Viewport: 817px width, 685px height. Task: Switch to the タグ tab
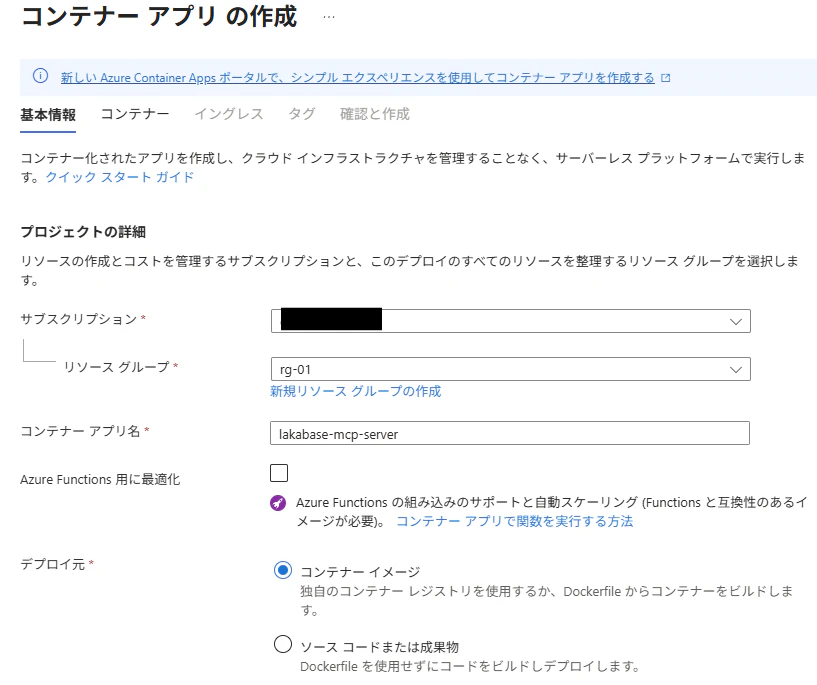302,114
